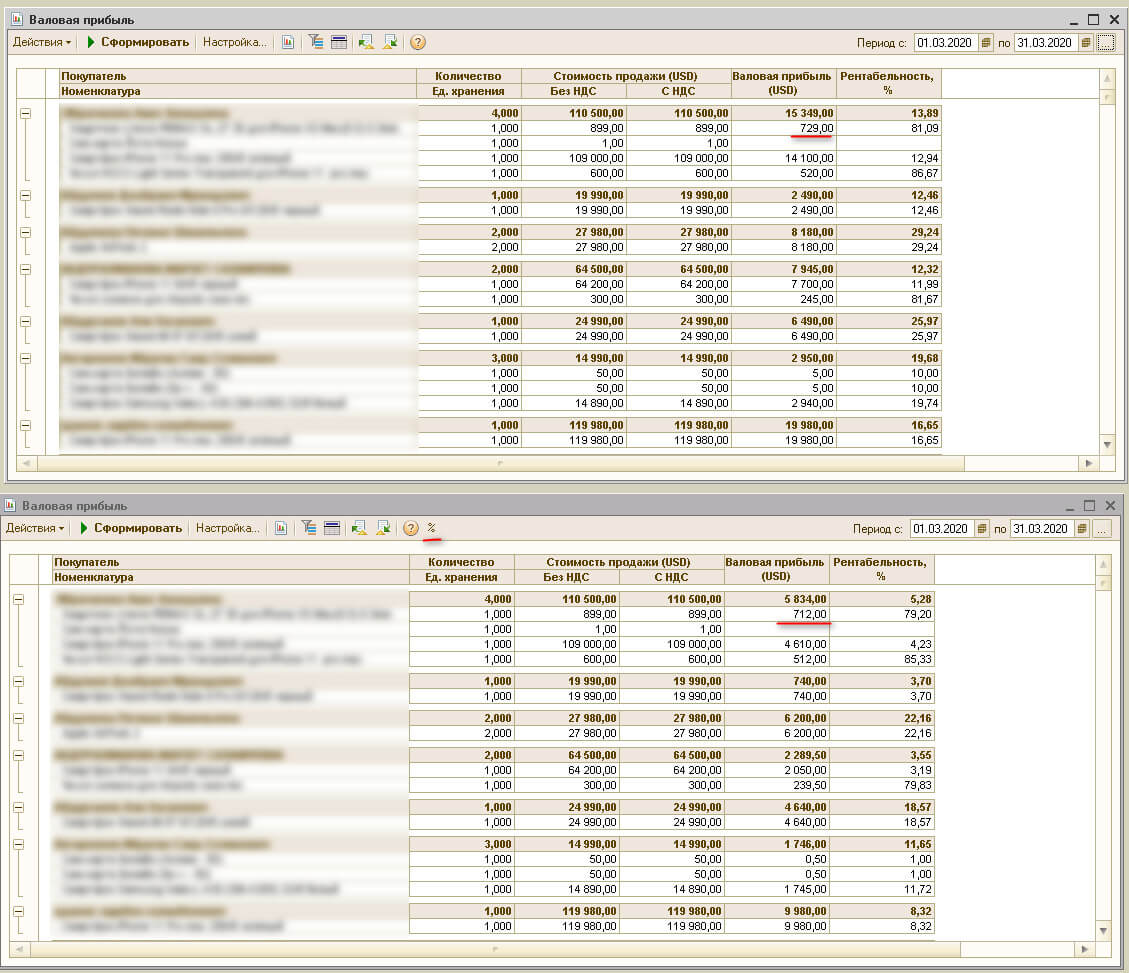Collapse the upper report group with quantity 3,000
The height and width of the screenshot is (973, 1129).
coord(25,358)
